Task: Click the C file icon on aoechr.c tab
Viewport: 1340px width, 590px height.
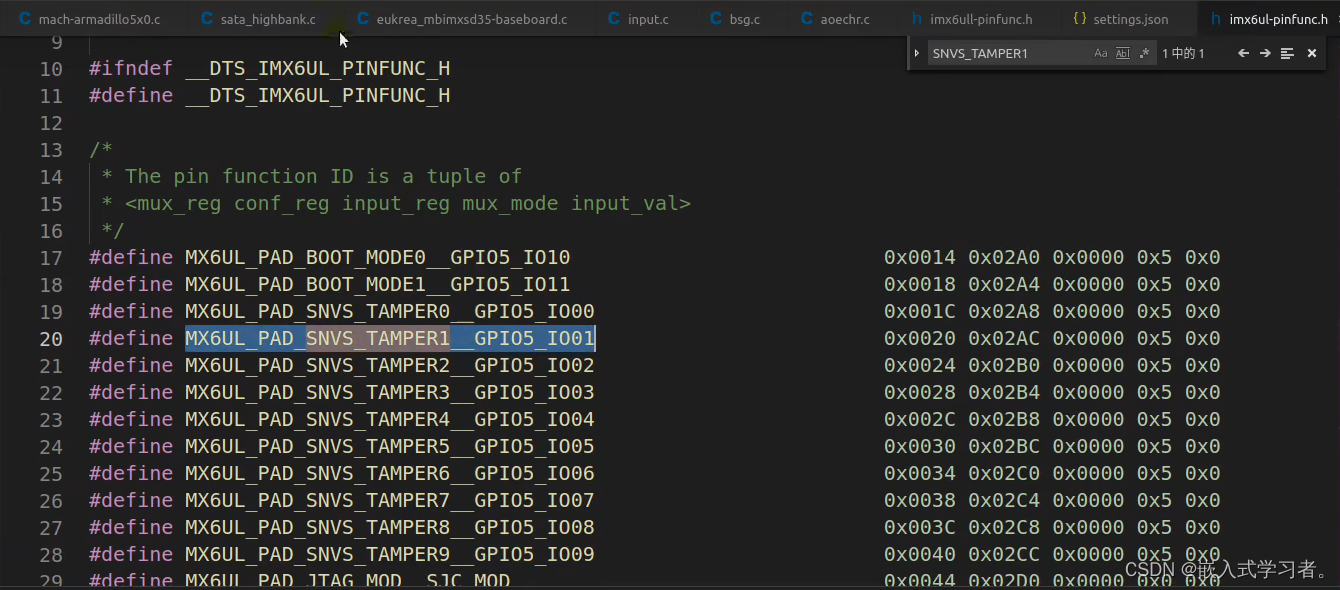Action: [807, 19]
